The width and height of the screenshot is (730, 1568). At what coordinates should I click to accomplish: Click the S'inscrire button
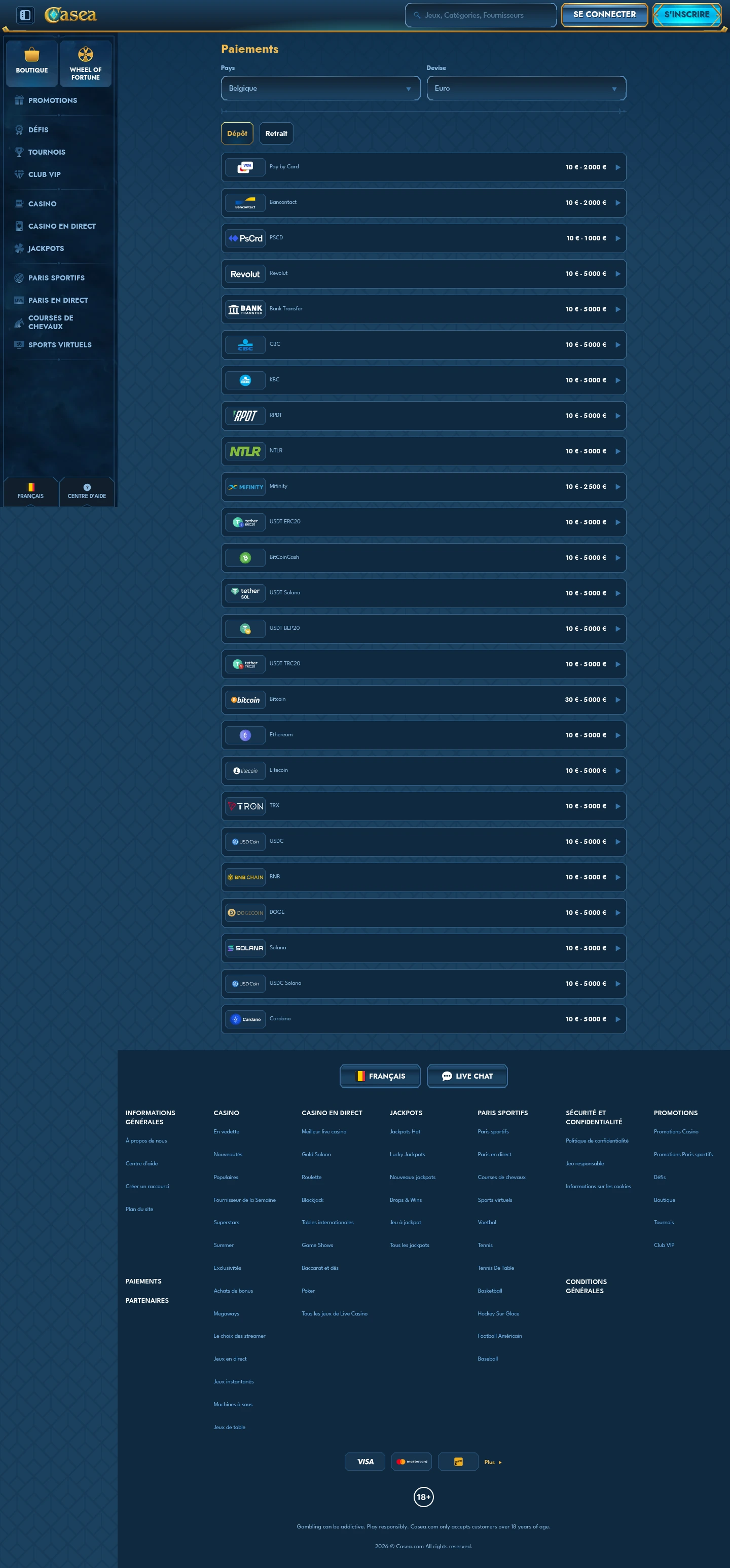pyautogui.click(x=687, y=15)
